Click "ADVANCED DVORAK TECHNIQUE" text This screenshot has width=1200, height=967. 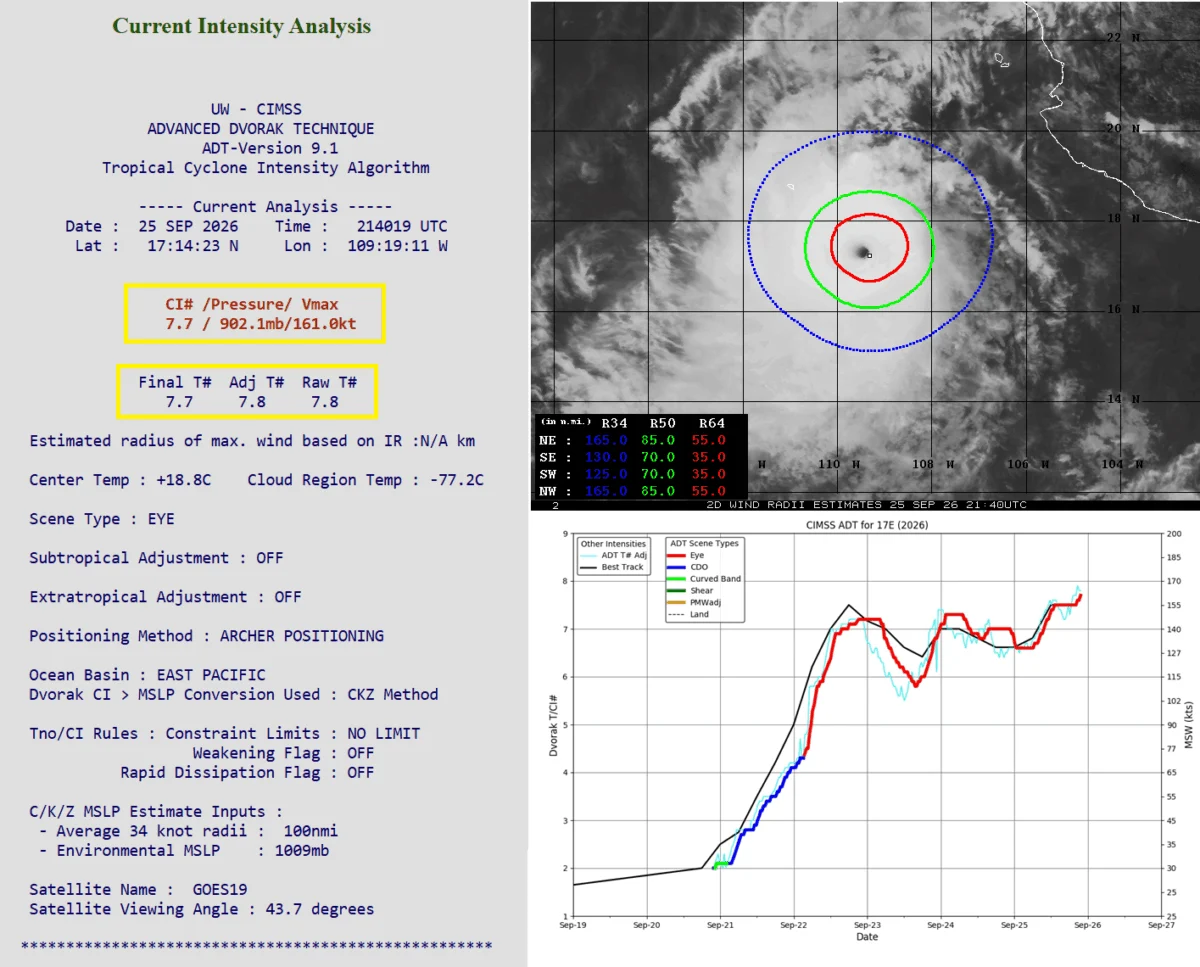[x=261, y=129]
